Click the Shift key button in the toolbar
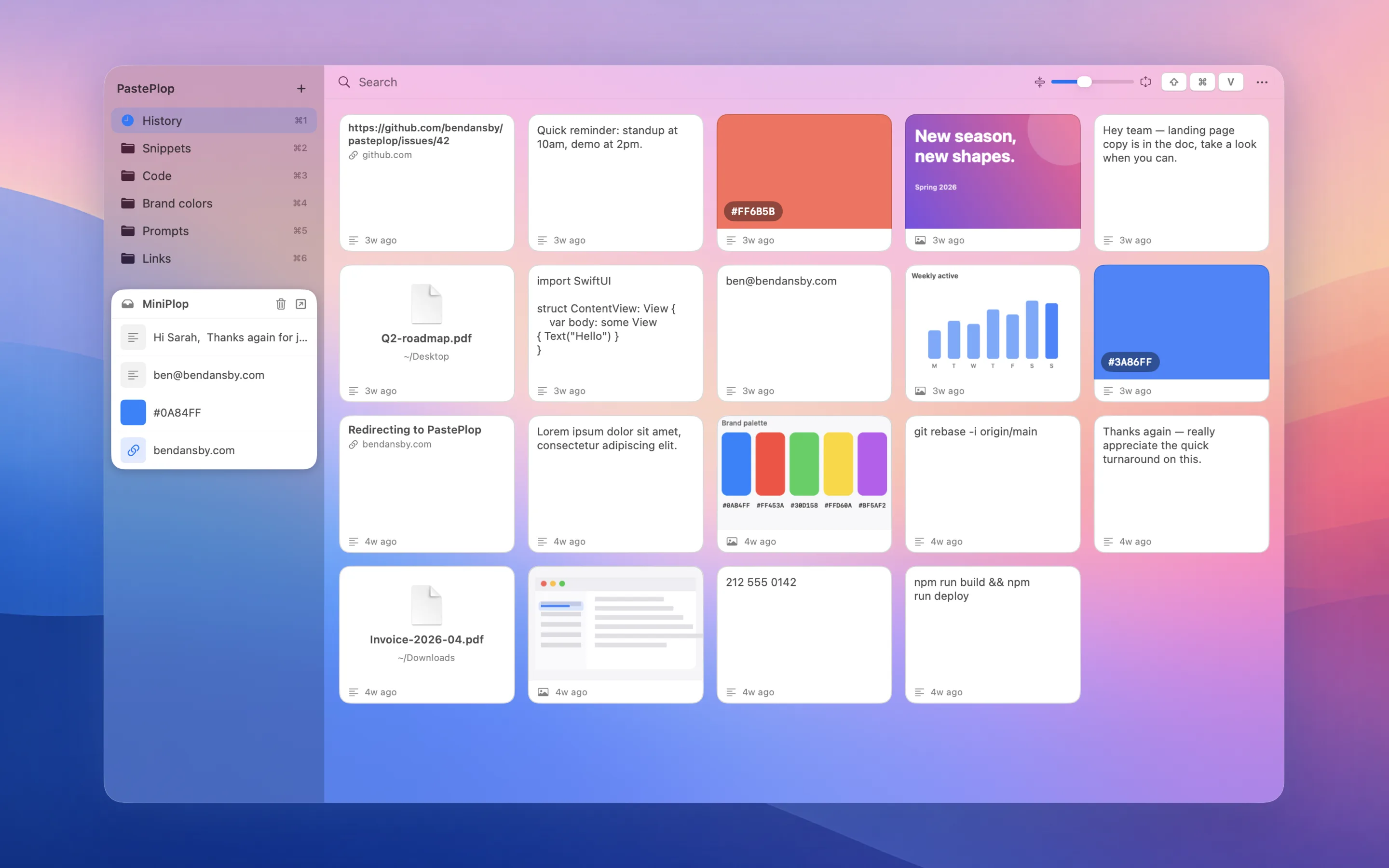 1174,82
